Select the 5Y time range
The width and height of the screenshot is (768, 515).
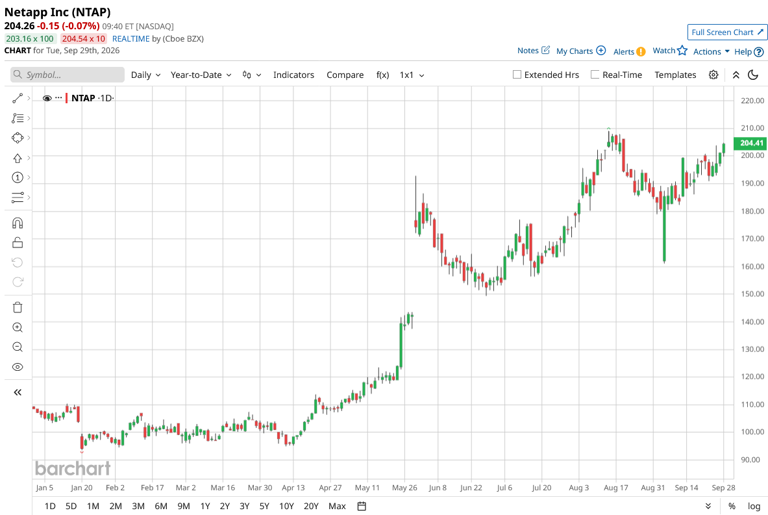click(x=264, y=506)
